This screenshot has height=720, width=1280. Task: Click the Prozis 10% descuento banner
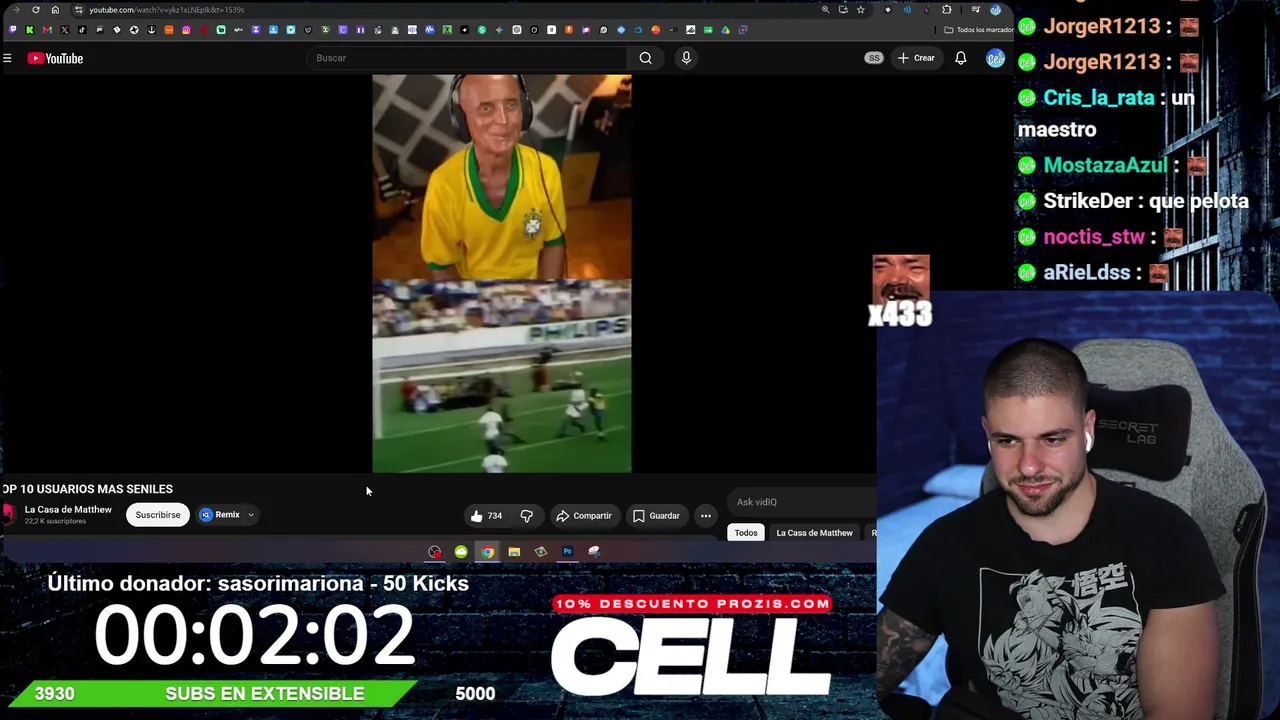[692, 603]
